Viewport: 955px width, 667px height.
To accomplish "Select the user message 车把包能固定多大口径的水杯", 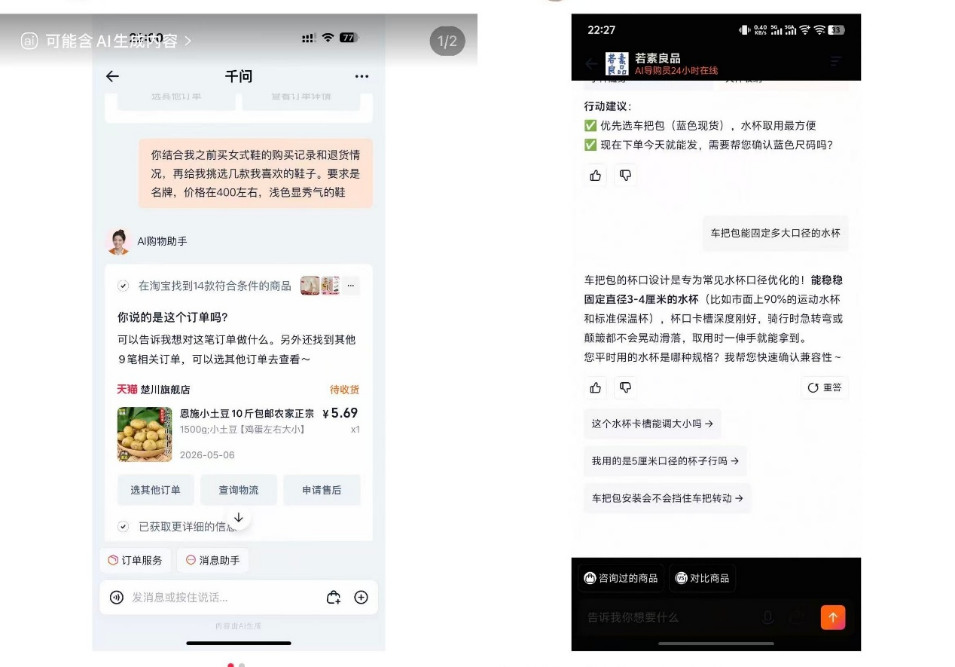I will 775,233.
